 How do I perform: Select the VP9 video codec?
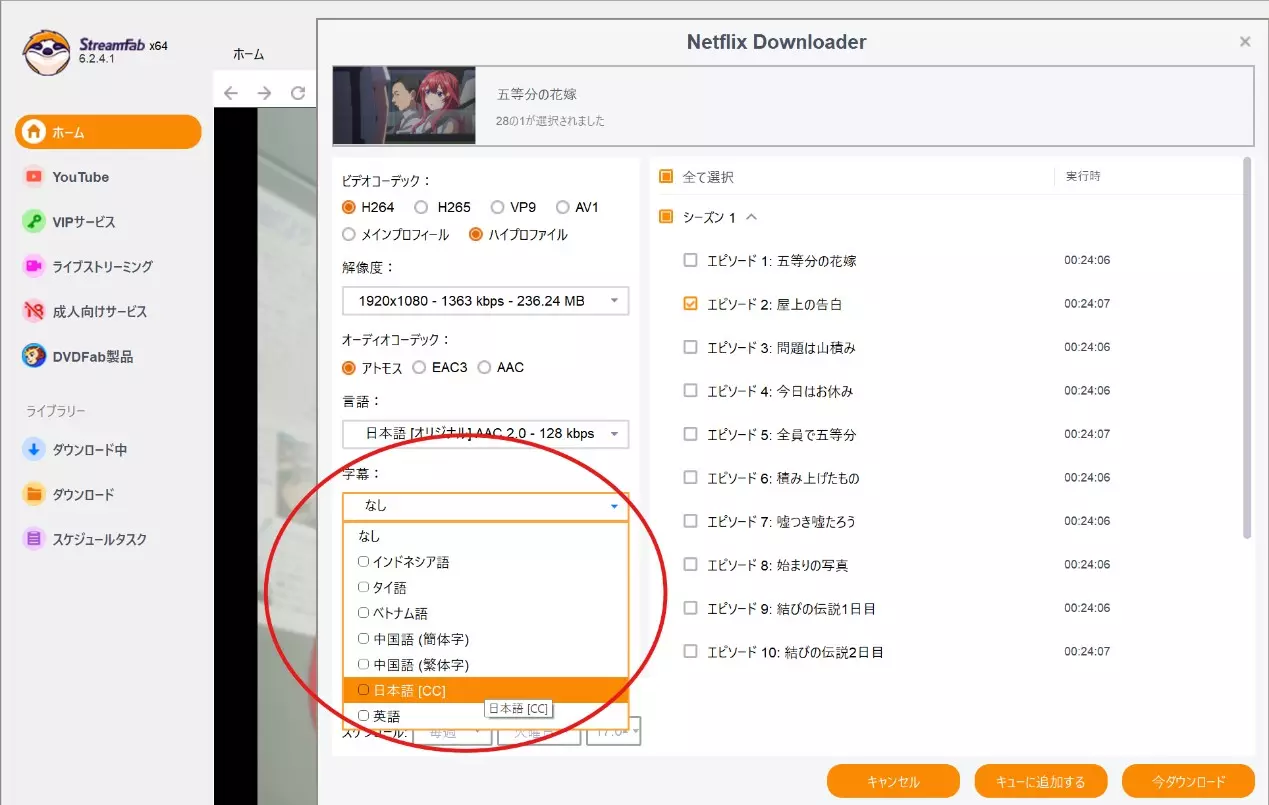[x=497, y=207]
